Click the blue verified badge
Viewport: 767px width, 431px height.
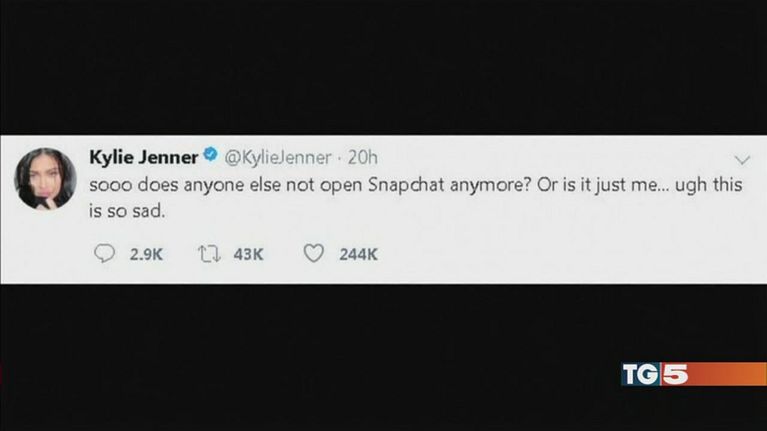[210, 157]
